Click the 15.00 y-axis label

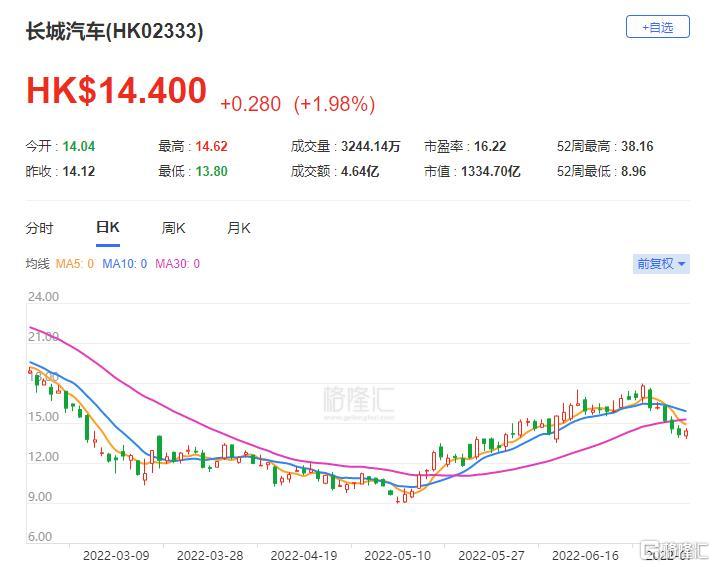pos(43,417)
